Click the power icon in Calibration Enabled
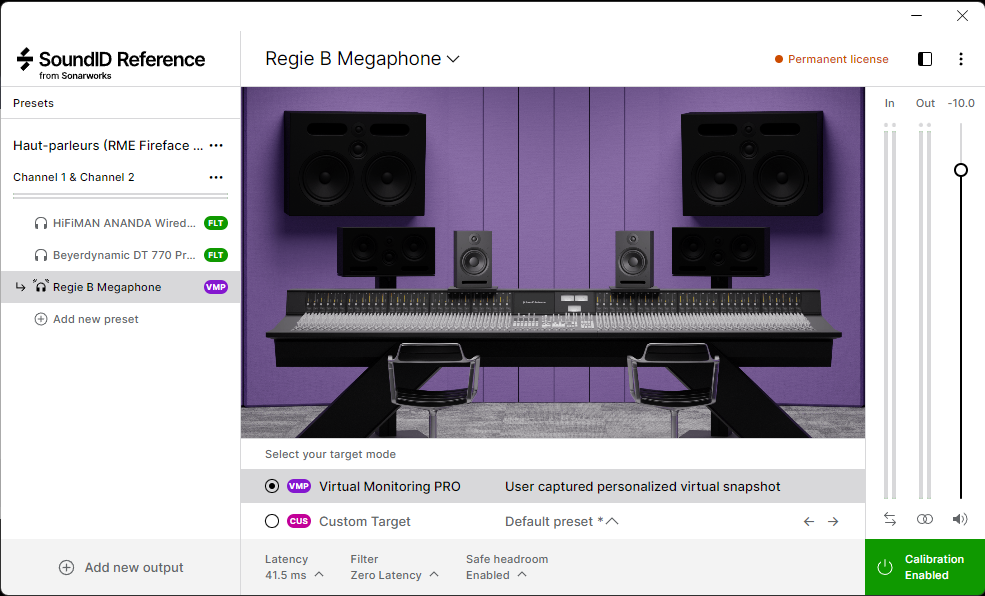 point(884,567)
